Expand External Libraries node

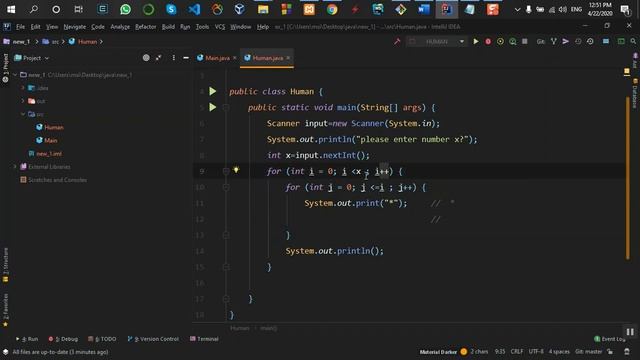16,167
